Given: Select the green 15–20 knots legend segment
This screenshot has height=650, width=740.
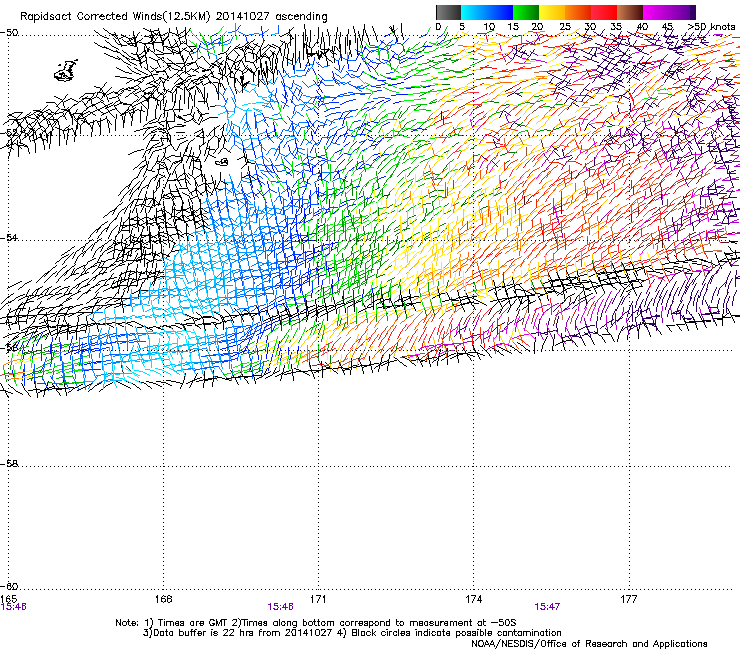Looking at the screenshot, I should click(526, 12).
